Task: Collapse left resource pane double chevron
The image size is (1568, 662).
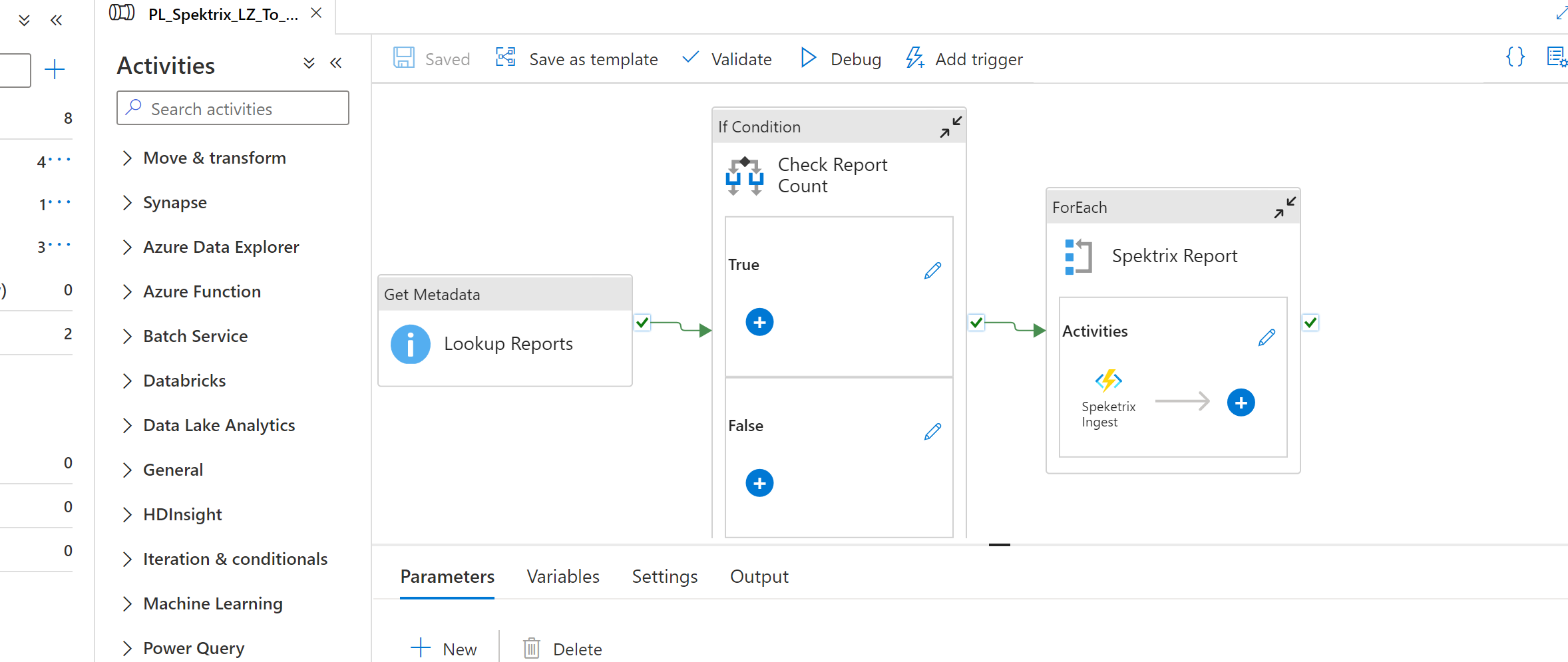Action: coord(57,21)
